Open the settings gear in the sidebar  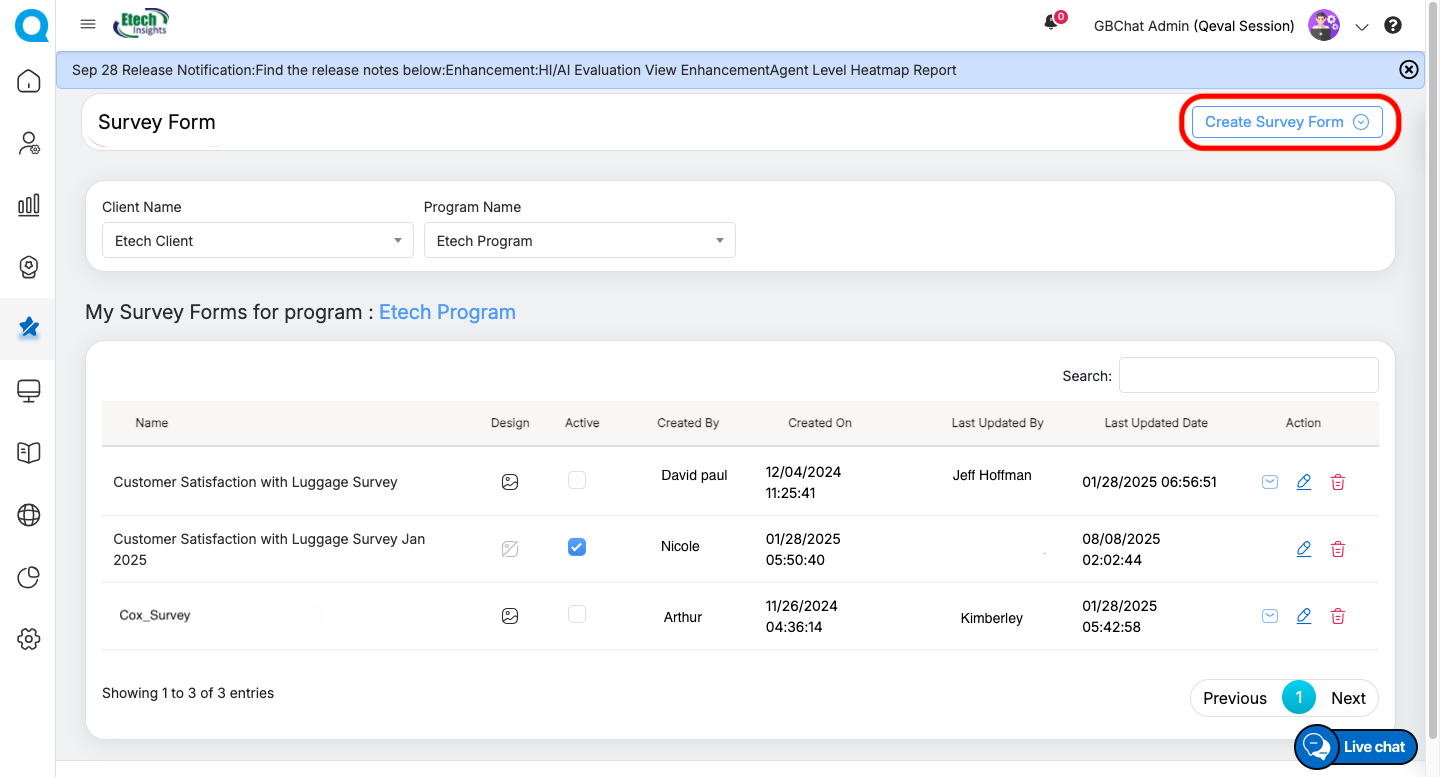tap(28, 639)
